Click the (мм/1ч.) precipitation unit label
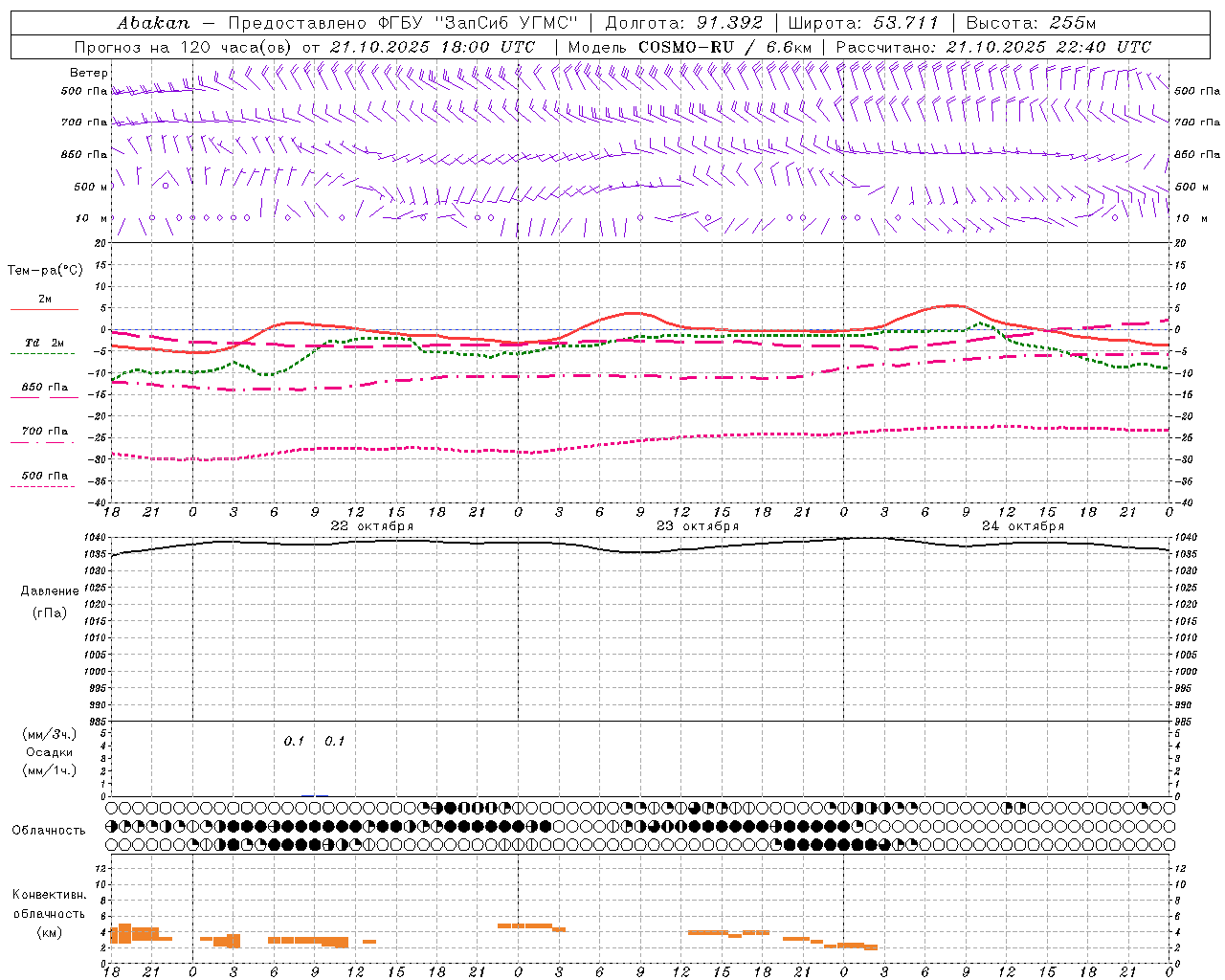The image size is (1225, 980). pos(50,770)
